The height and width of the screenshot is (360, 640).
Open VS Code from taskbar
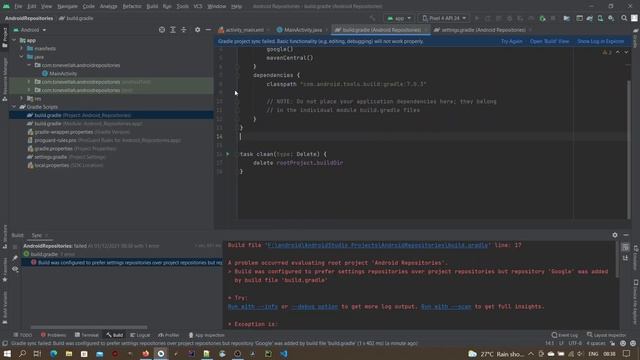[x=284, y=354]
